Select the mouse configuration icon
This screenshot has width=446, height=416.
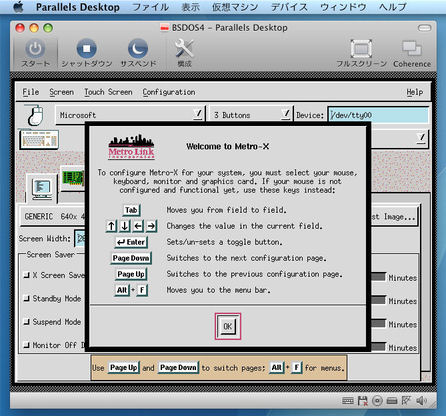(35, 115)
